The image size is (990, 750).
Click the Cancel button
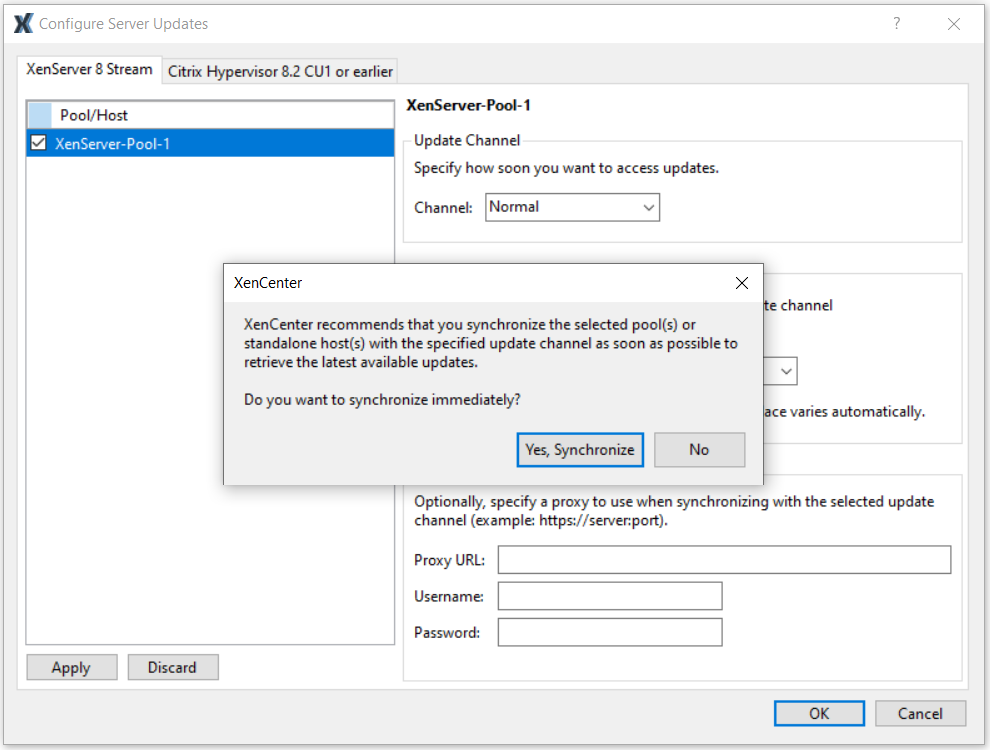point(920,713)
